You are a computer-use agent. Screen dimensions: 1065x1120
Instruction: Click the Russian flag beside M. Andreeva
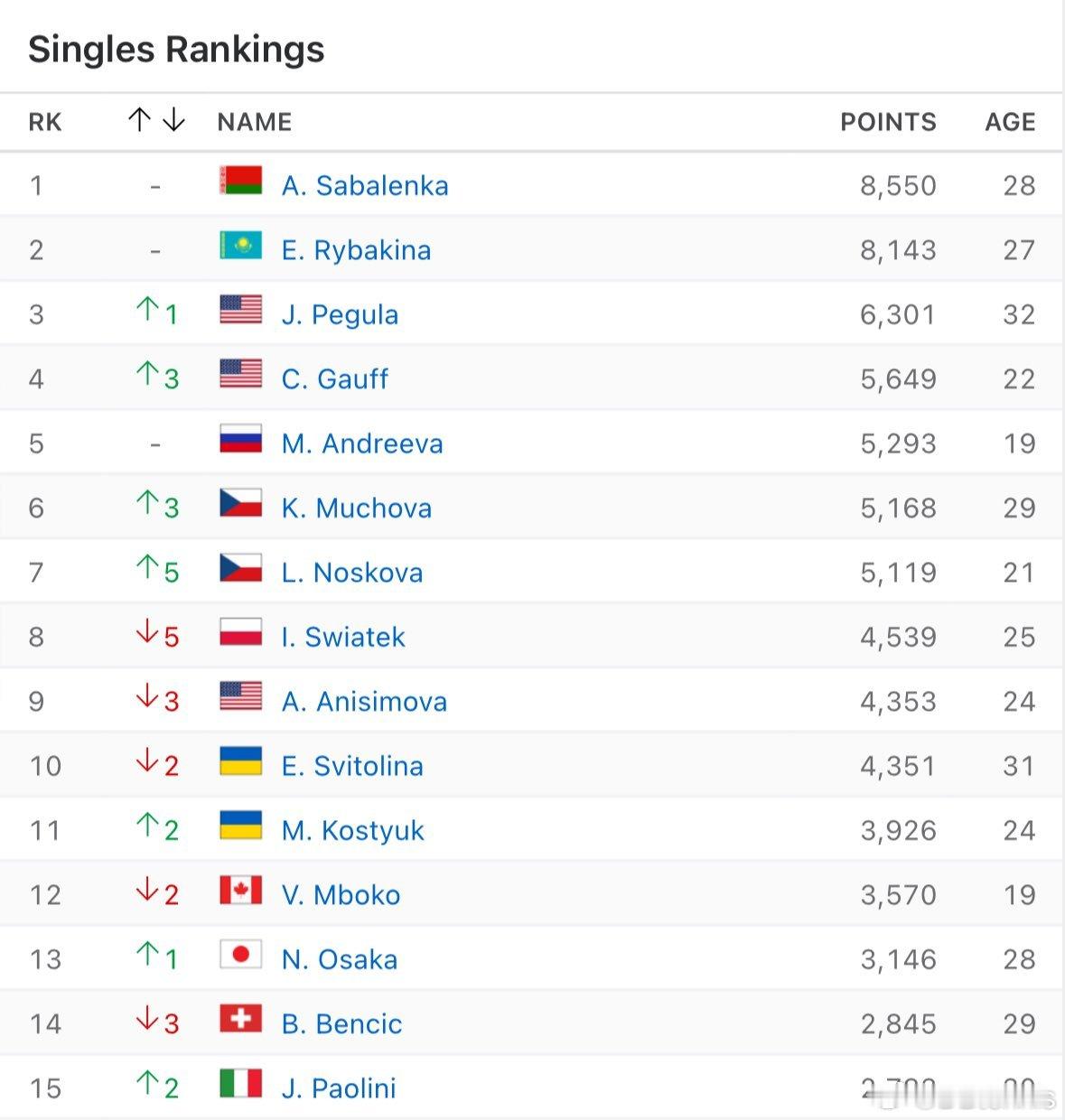(x=241, y=438)
